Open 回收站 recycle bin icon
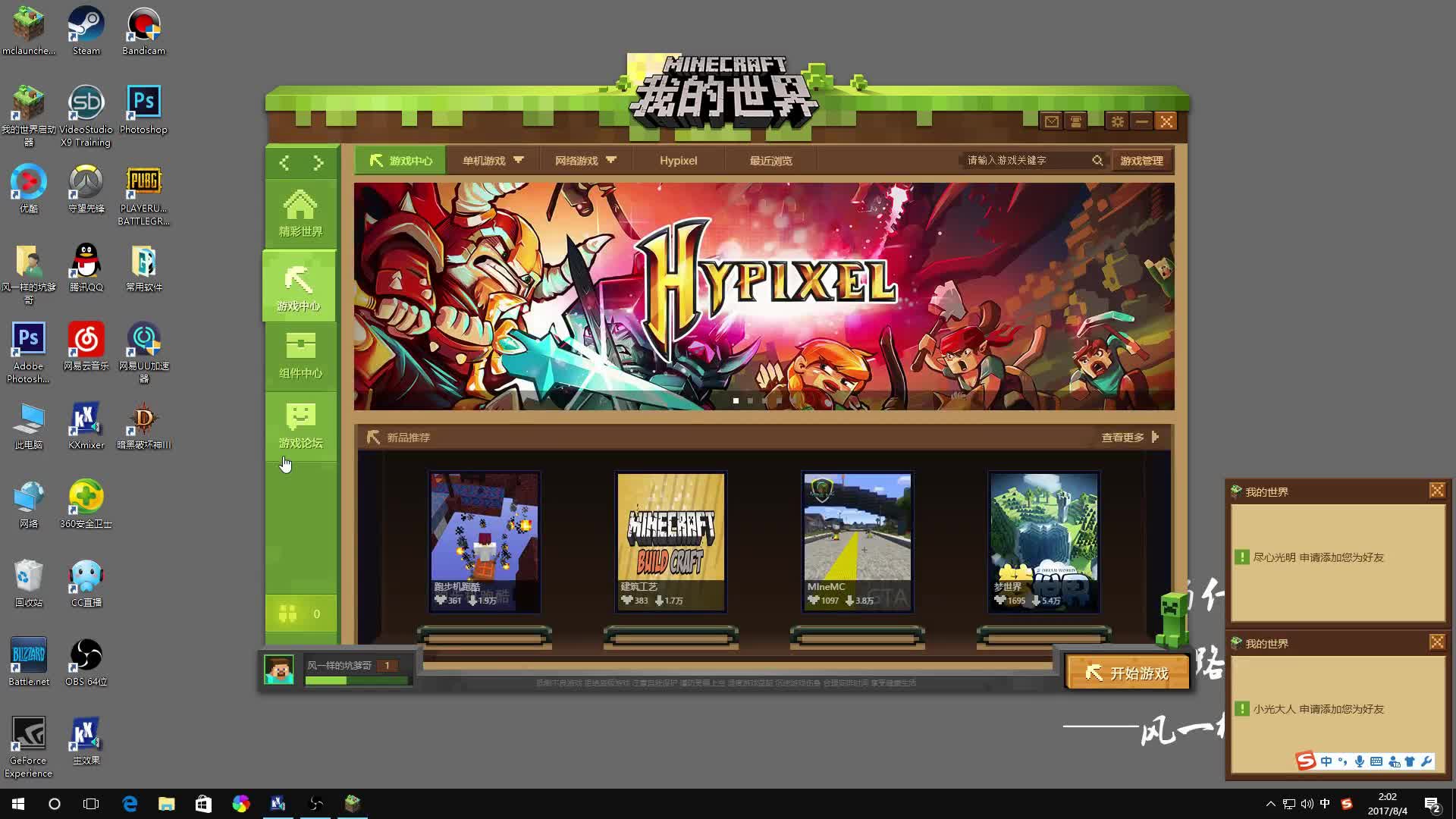Screen dimensions: 1456x819 28,583
